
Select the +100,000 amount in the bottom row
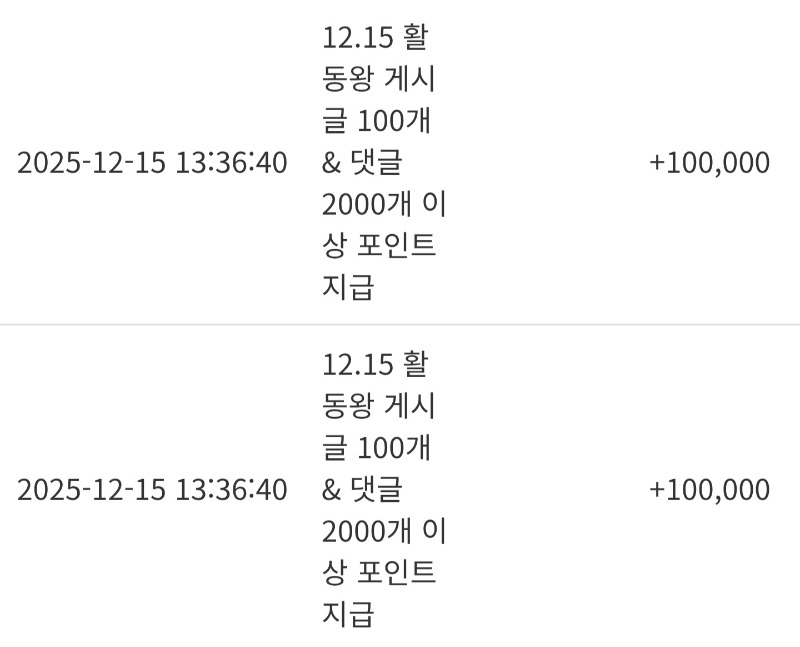[x=709, y=490]
